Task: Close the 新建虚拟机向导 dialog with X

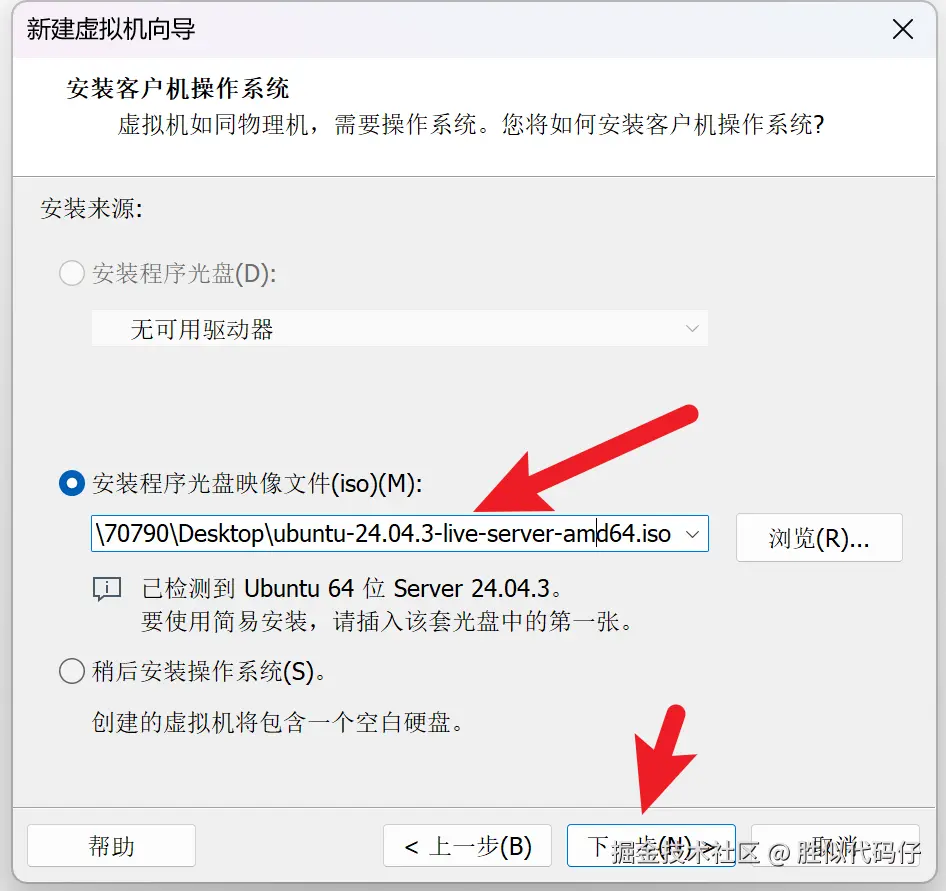Action: [x=903, y=29]
